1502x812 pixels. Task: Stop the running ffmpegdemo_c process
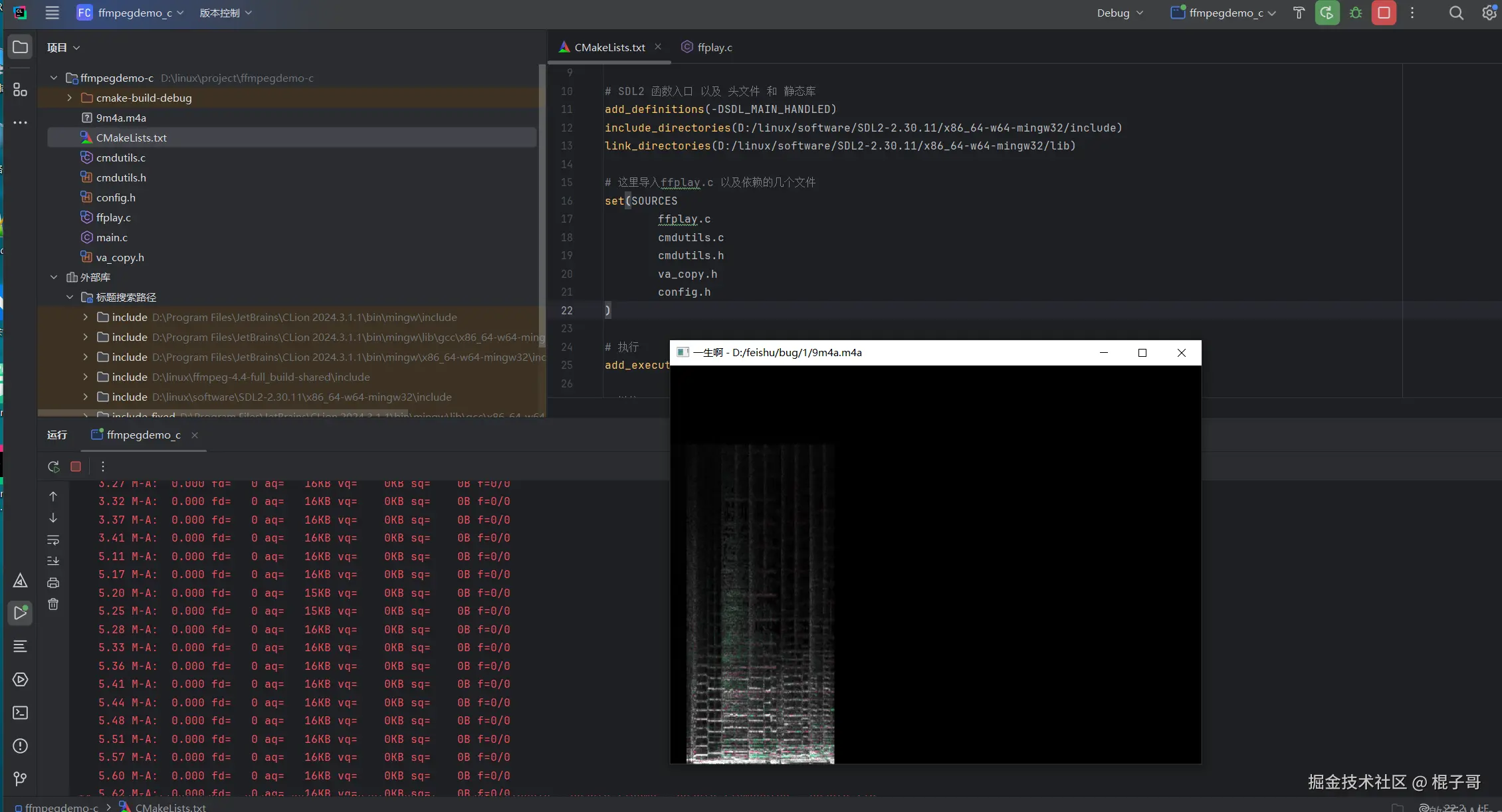1384,13
